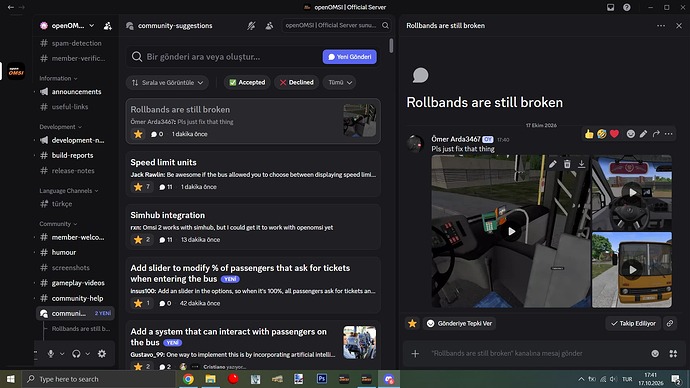This screenshot has width=690, height=388.
Task: Toggle star reaction under the post
Action: tap(412, 323)
